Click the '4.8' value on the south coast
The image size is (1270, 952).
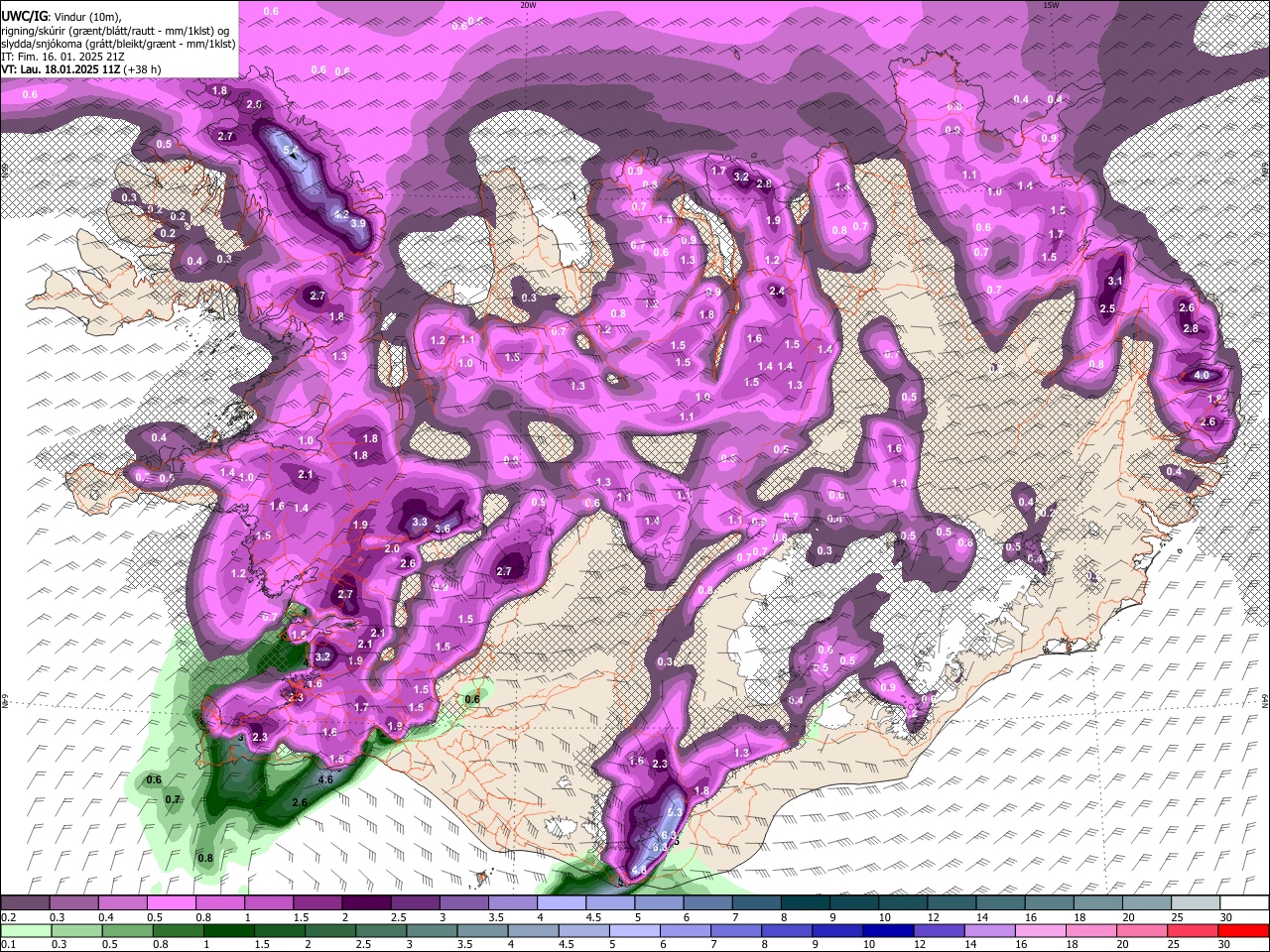(x=639, y=871)
